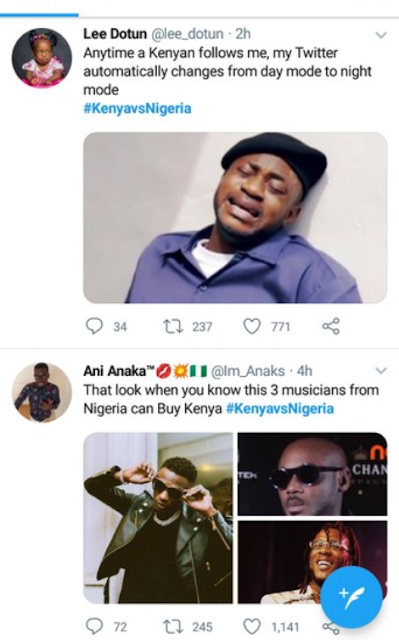Open @Im_Anaks handle
The width and height of the screenshot is (399, 640).
(248, 371)
